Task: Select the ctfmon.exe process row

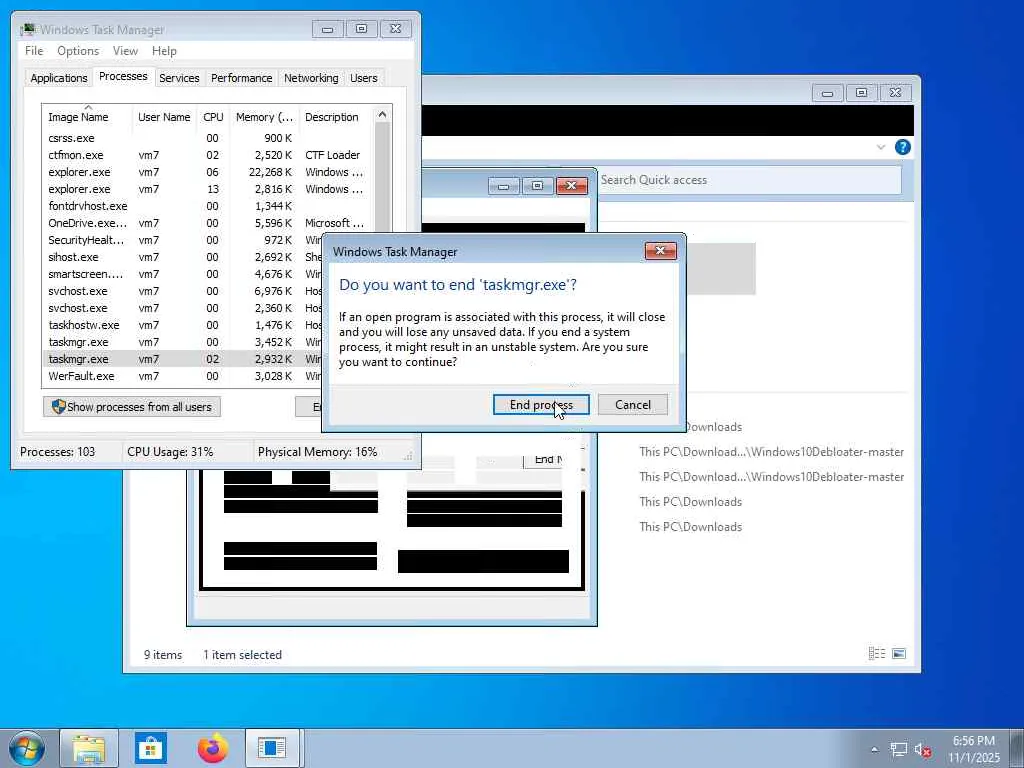Action: [x=208, y=155]
